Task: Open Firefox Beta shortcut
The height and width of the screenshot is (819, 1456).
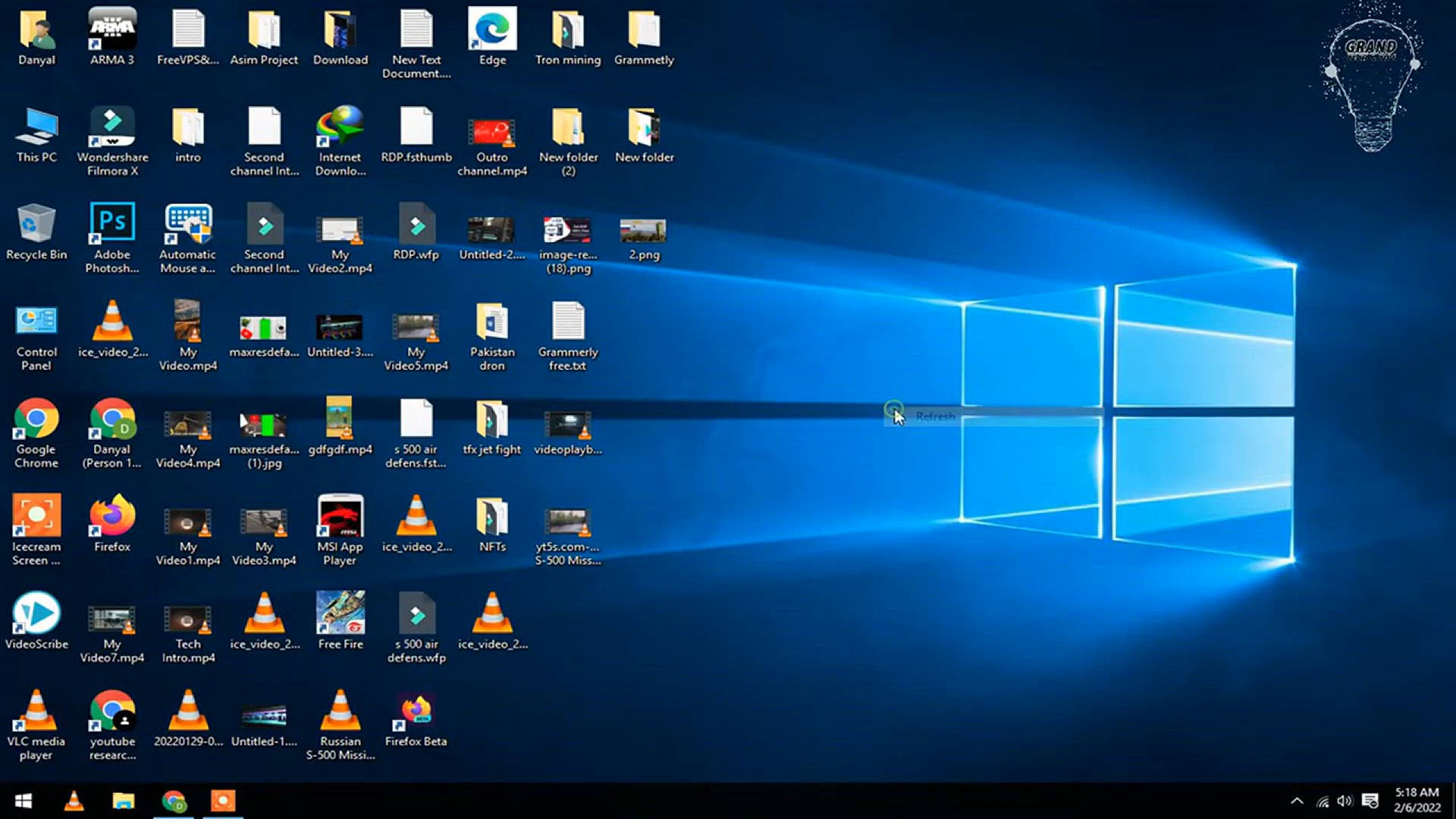Action: [416, 719]
